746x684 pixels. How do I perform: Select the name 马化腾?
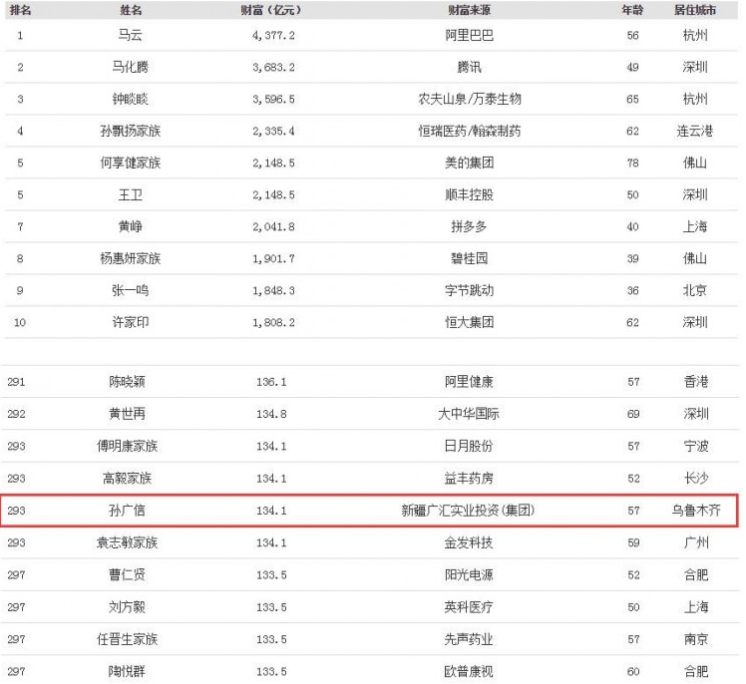click(130, 67)
